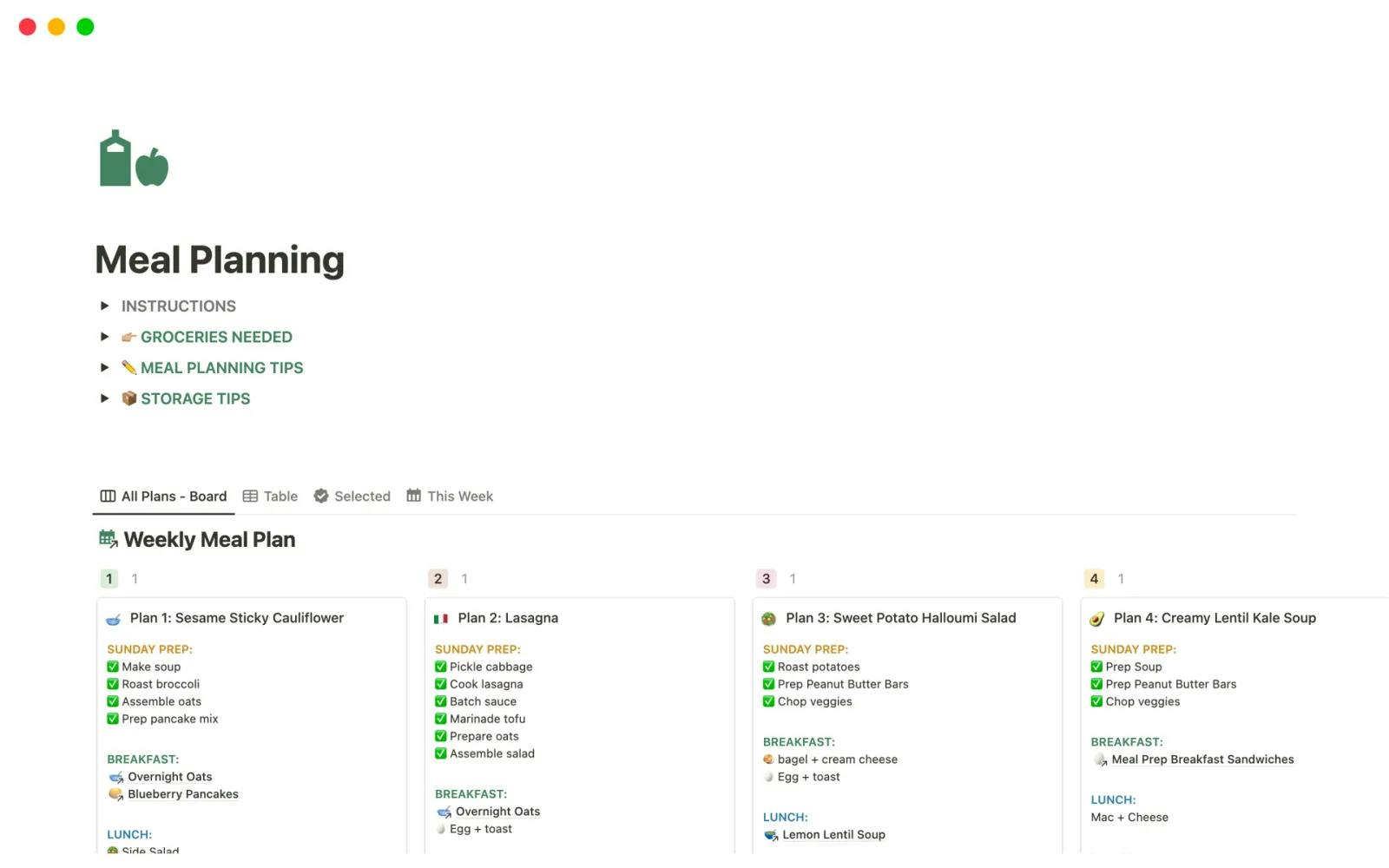Click the Lemon Lentil Soup icon
This screenshot has width=1389, height=868.
(x=771, y=836)
